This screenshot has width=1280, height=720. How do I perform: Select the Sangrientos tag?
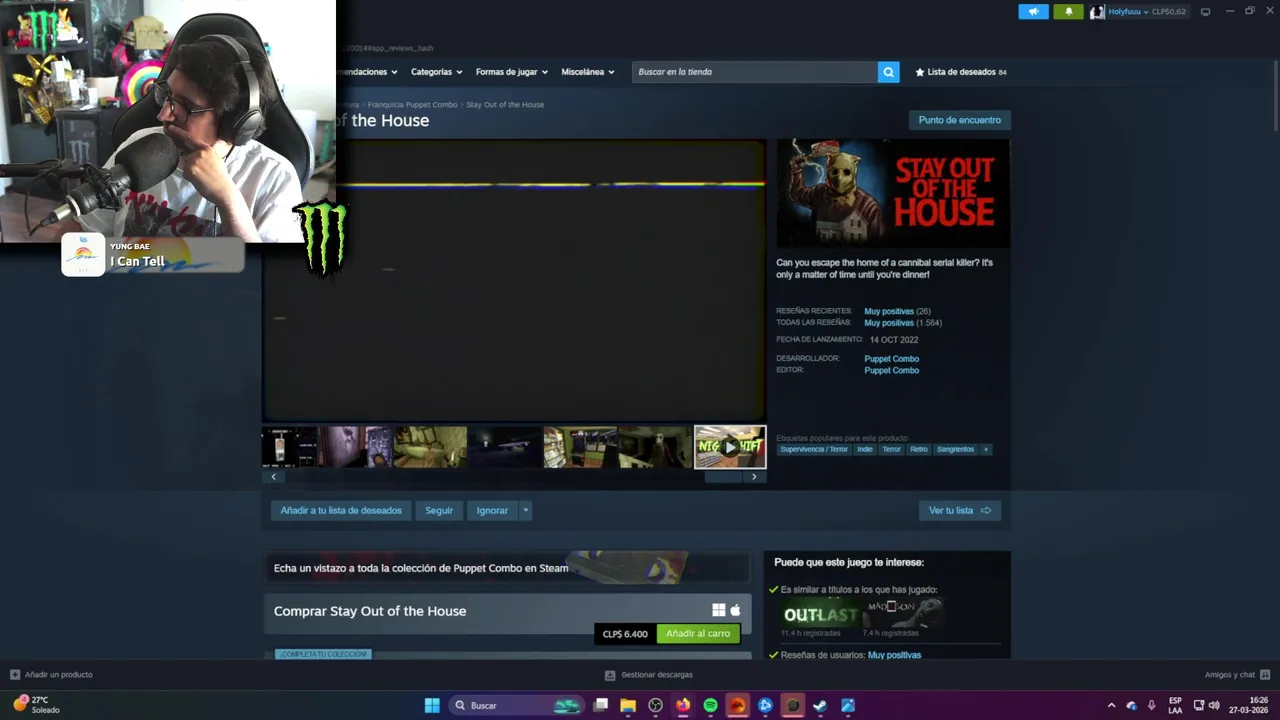[x=955, y=450]
